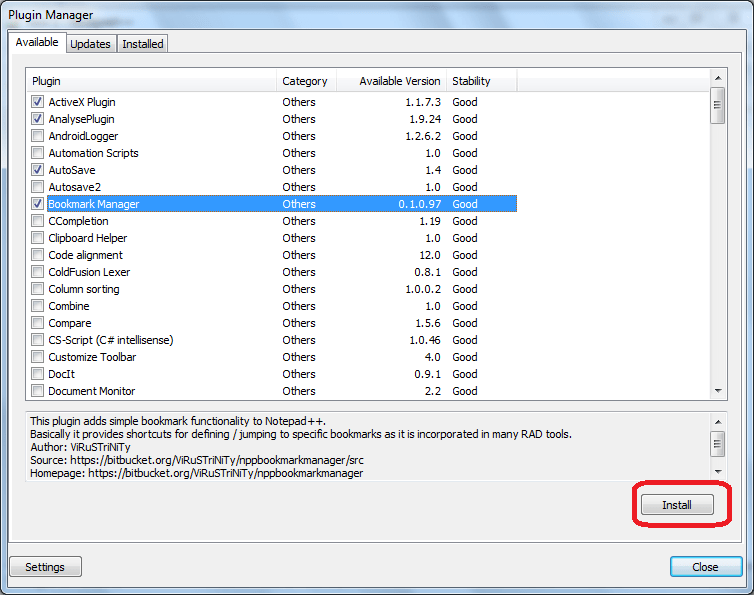754x595 pixels.
Task: Click description pane scroll up arrow
Action: click(717, 422)
